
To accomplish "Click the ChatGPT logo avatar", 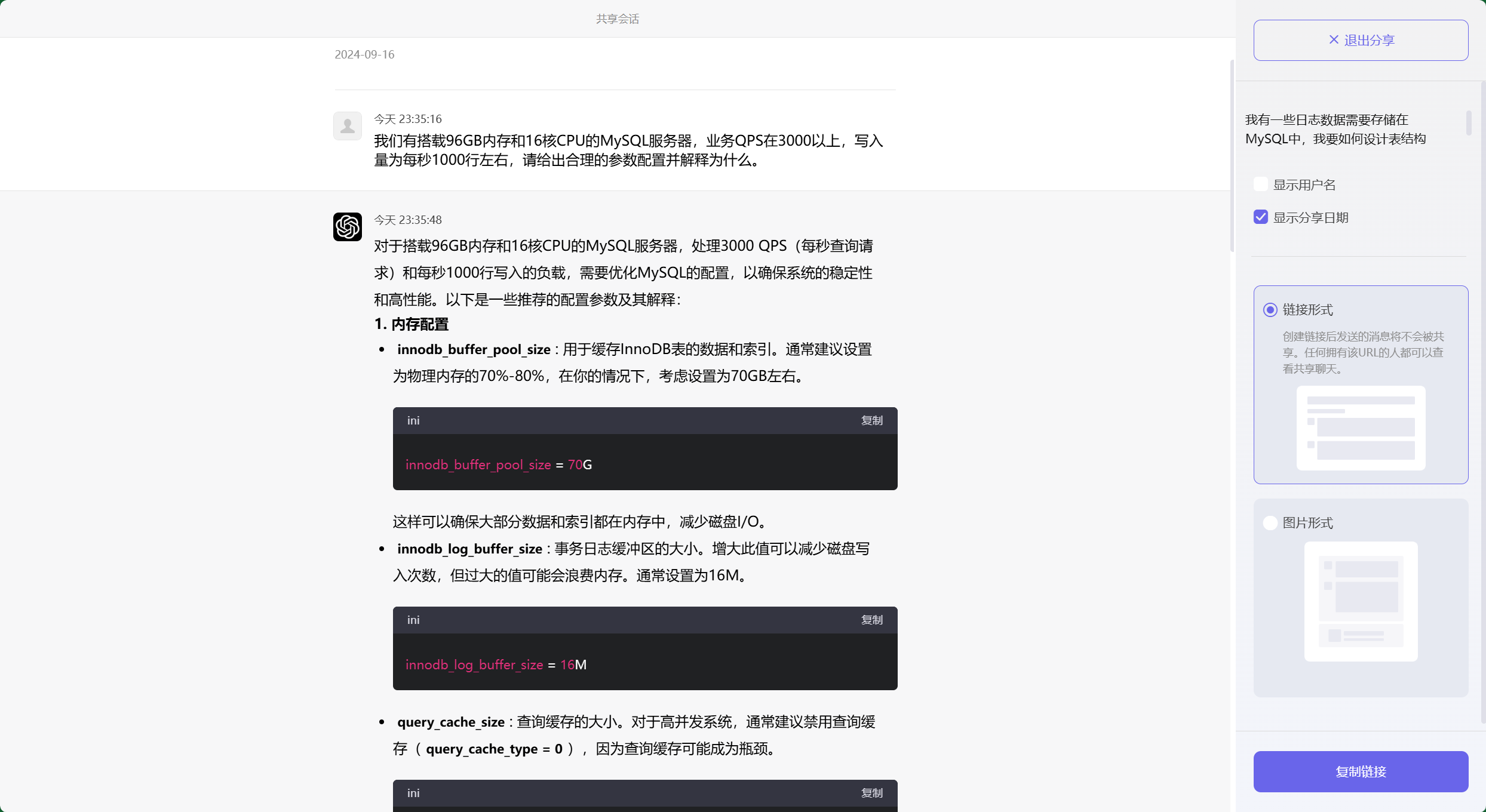I will 347,227.
